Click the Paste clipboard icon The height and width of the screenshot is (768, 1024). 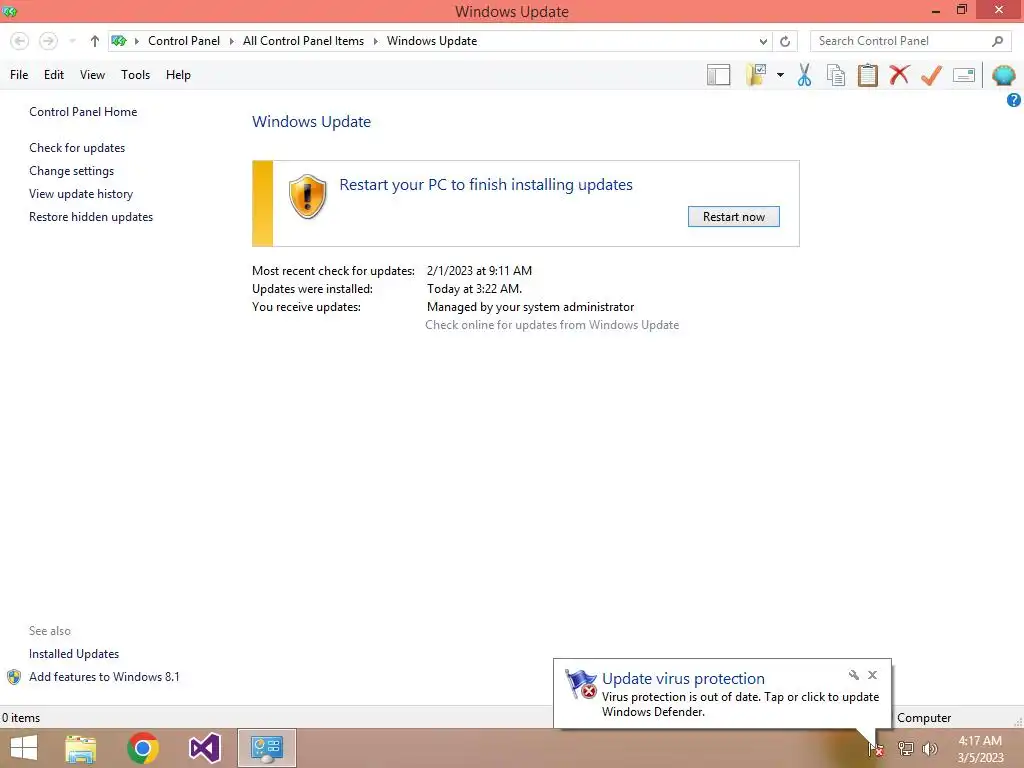click(x=868, y=75)
